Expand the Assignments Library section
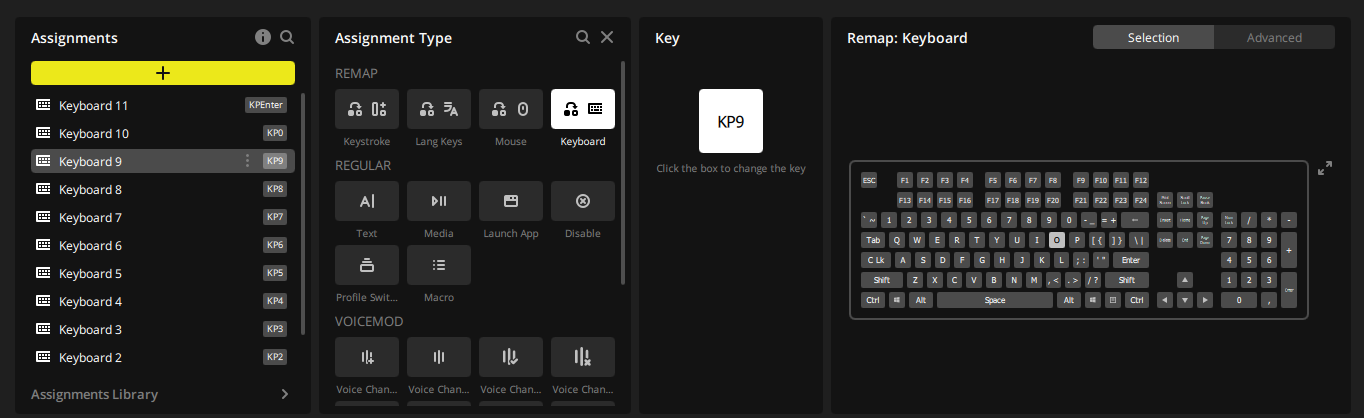Viewport: 1364px width, 418px height. [x=284, y=394]
